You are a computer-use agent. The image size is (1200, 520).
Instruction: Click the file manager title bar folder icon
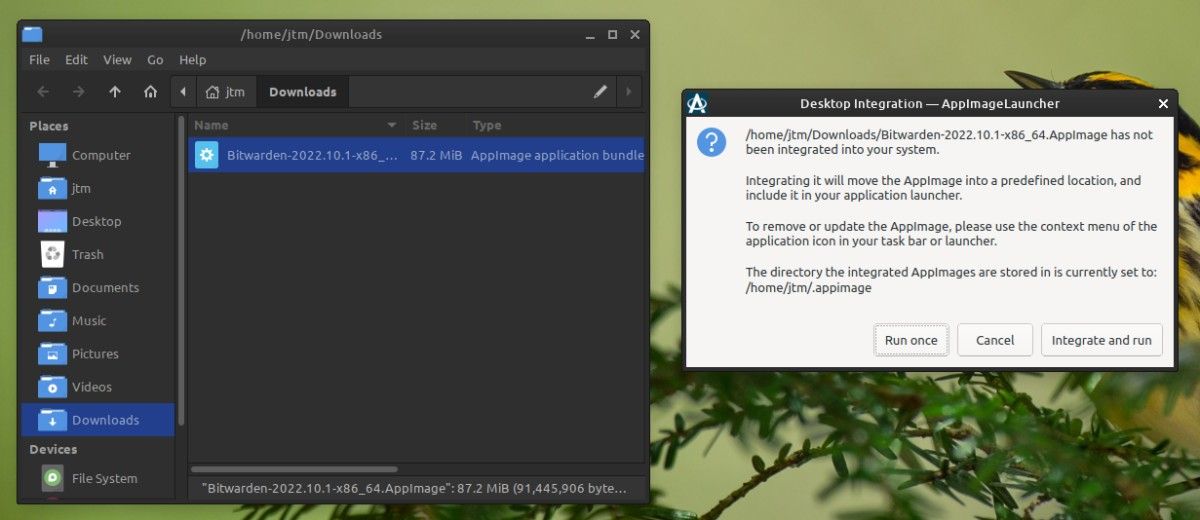tap(33, 34)
